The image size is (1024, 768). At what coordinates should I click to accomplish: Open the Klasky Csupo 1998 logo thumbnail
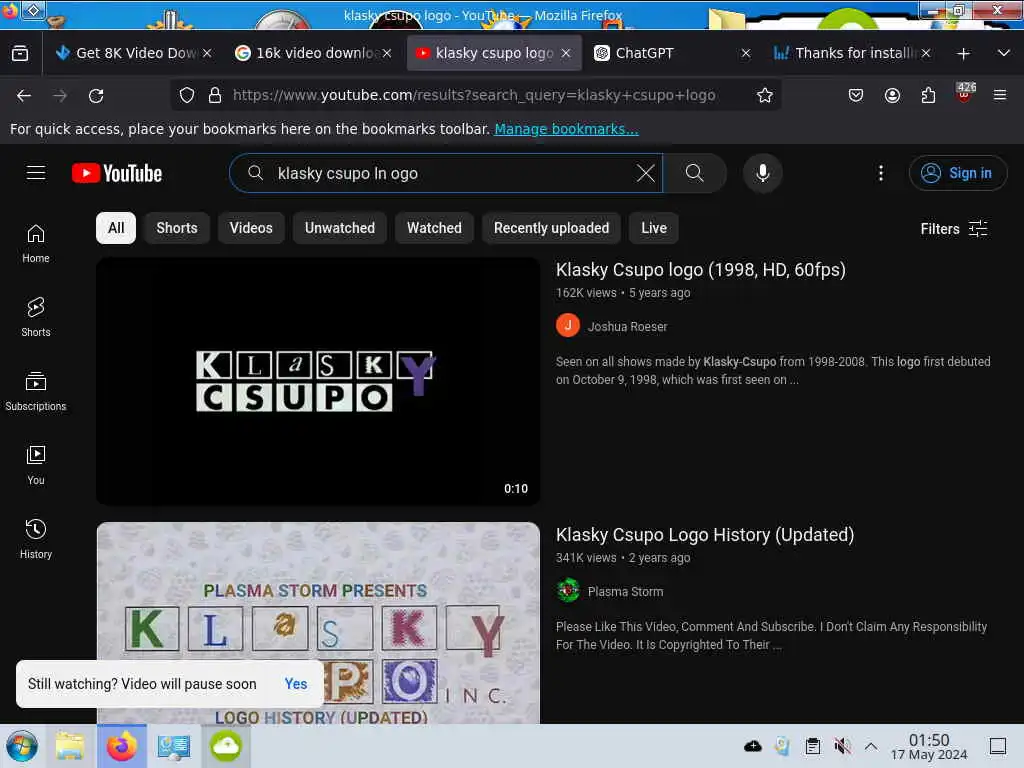coord(318,381)
